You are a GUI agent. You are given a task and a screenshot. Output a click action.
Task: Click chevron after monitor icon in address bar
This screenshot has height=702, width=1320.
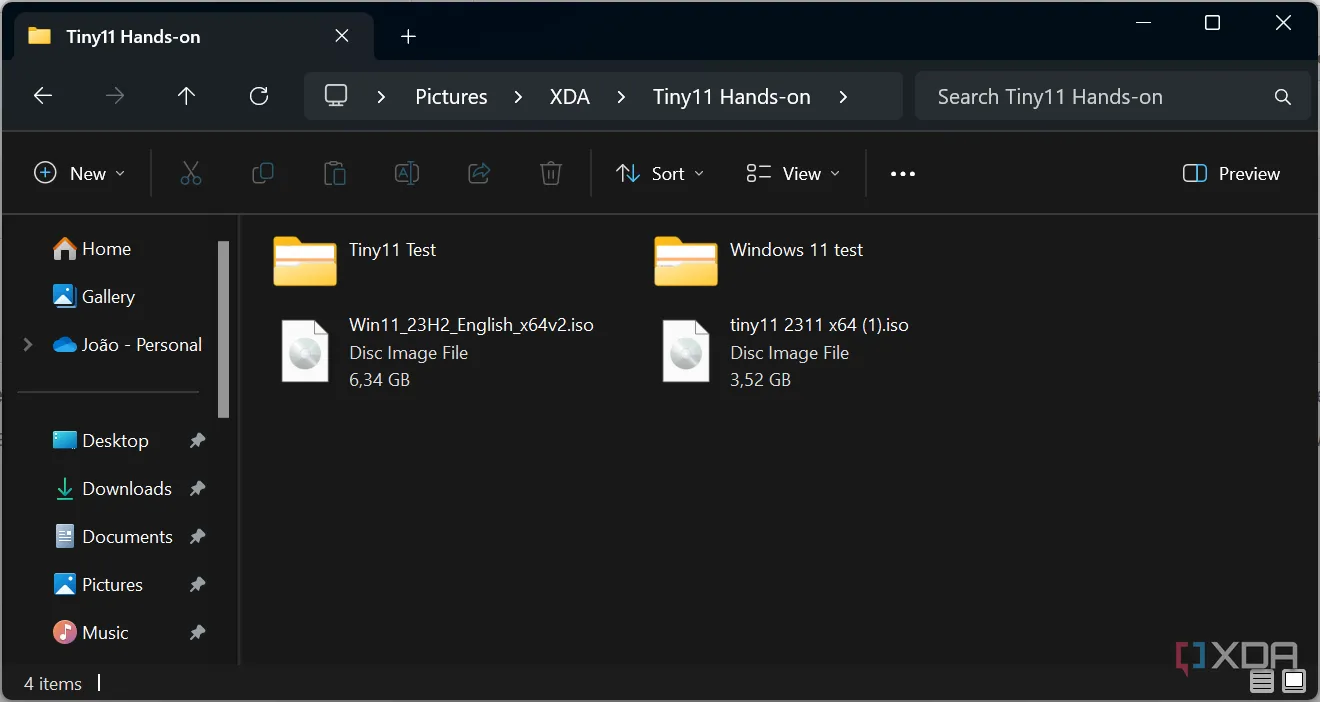(x=381, y=97)
